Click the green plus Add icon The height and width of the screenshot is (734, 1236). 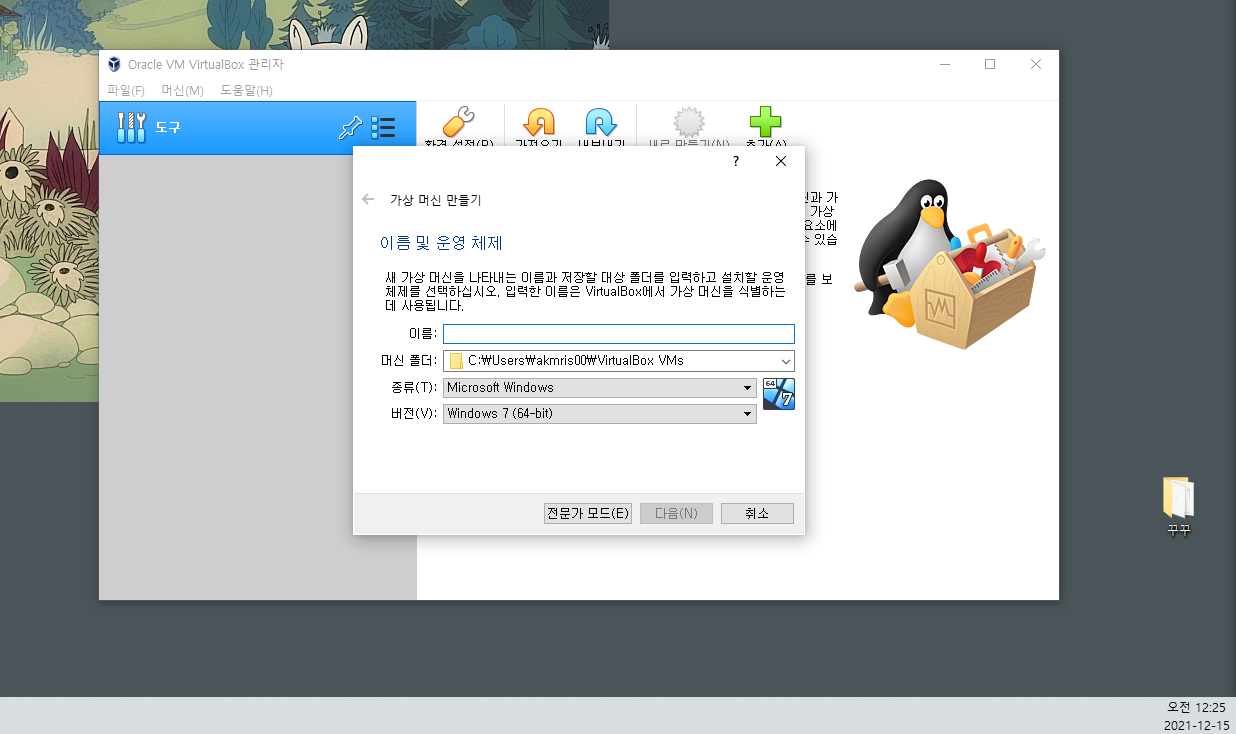click(x=765, y=122)
